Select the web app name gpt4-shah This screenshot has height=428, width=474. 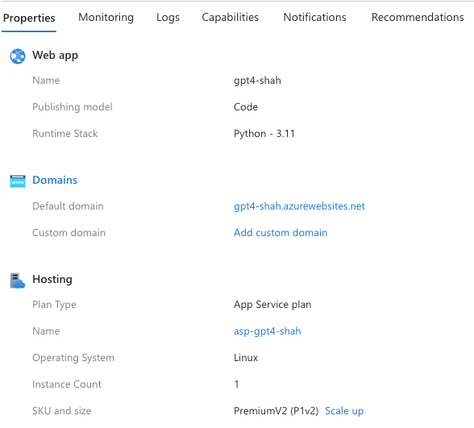[x=257, y=81]
